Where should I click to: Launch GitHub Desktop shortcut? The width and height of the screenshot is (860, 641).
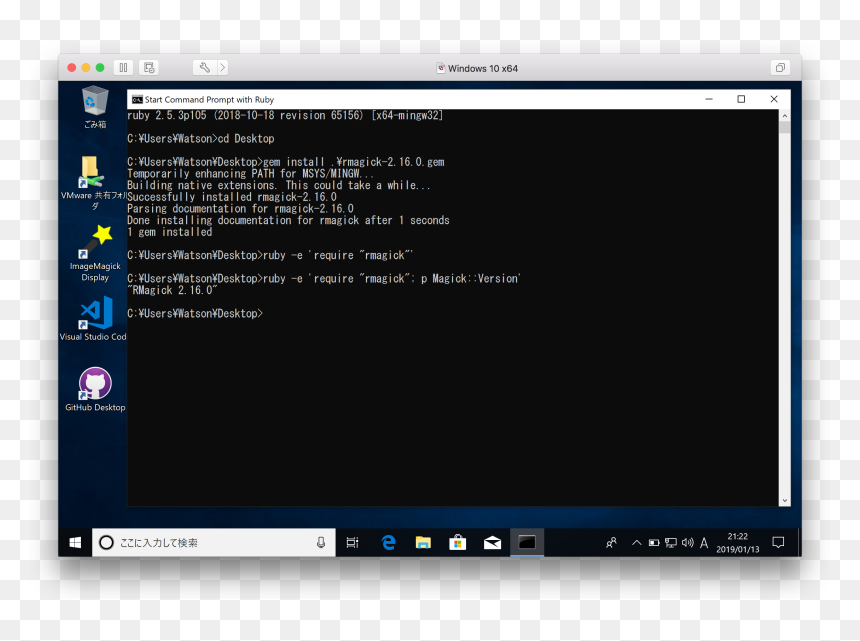(x=95, y=389)
